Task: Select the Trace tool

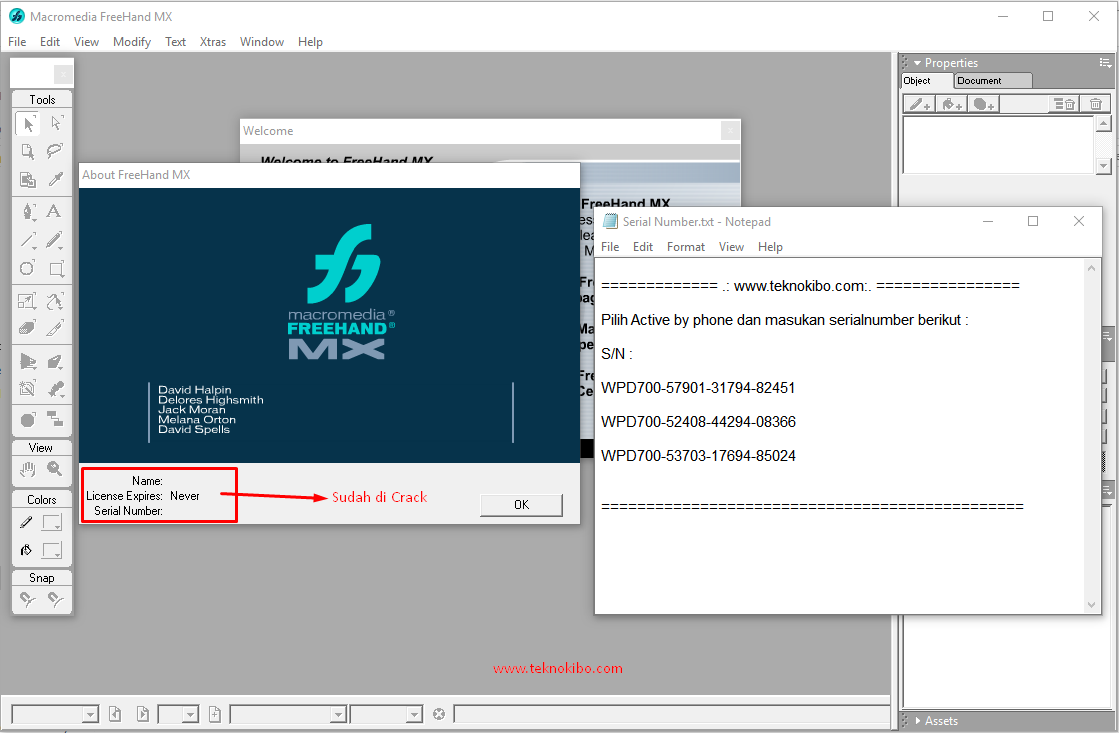Action: (x=28, y=389)
